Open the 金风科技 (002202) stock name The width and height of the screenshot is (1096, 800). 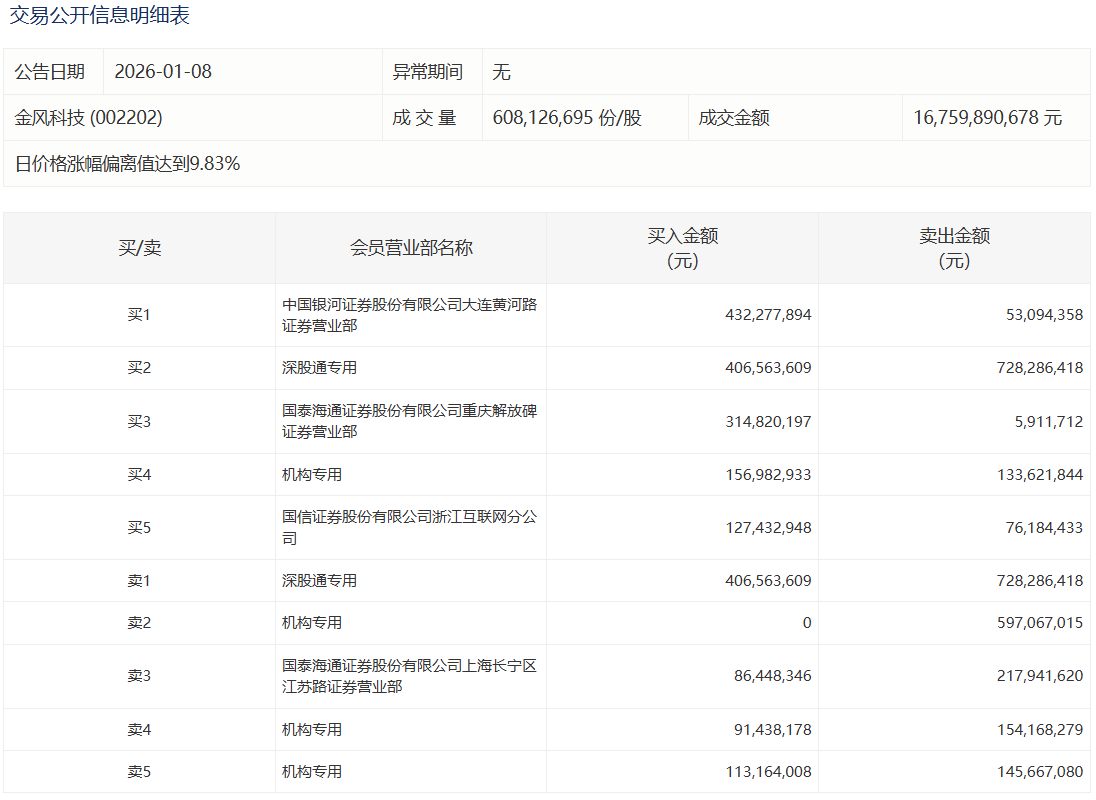point(88,118)
